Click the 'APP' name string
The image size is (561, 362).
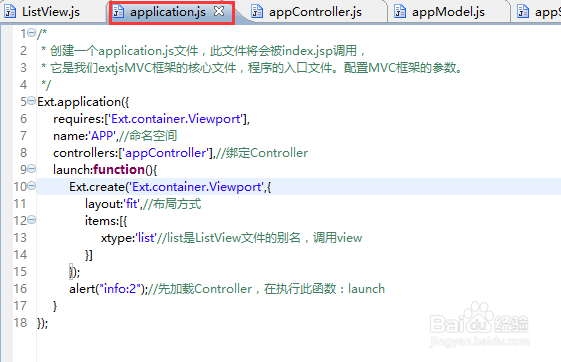[103, 136]
